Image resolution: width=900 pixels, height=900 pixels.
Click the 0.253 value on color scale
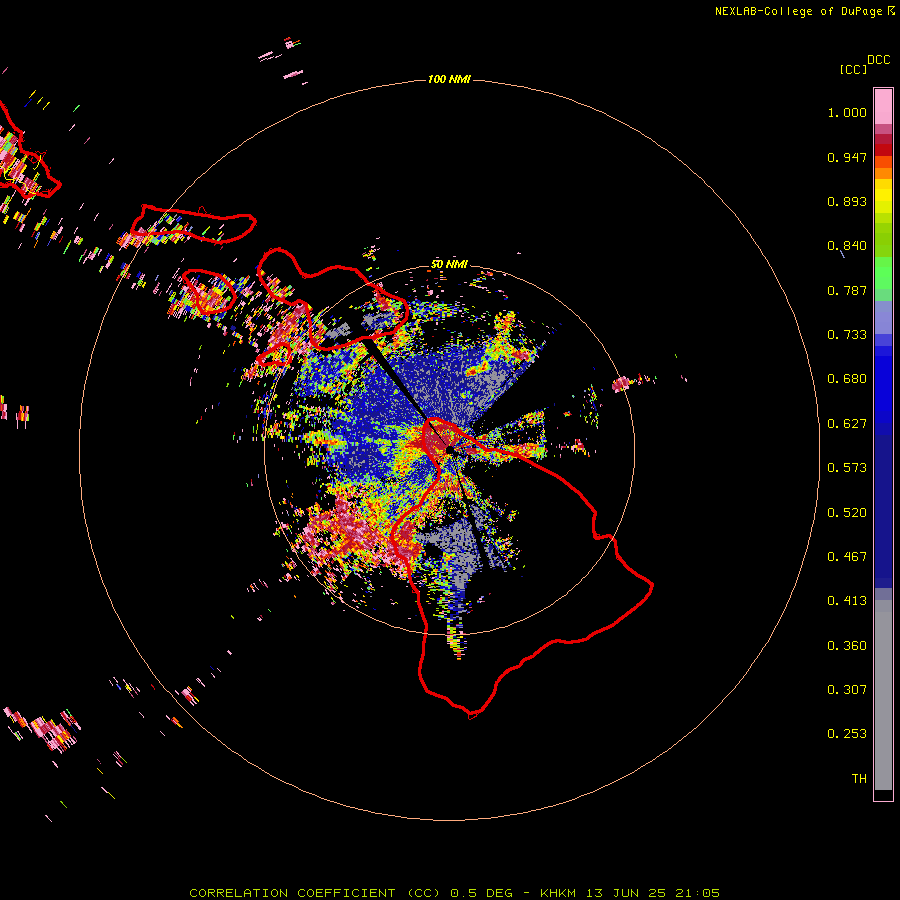point(847,734)
